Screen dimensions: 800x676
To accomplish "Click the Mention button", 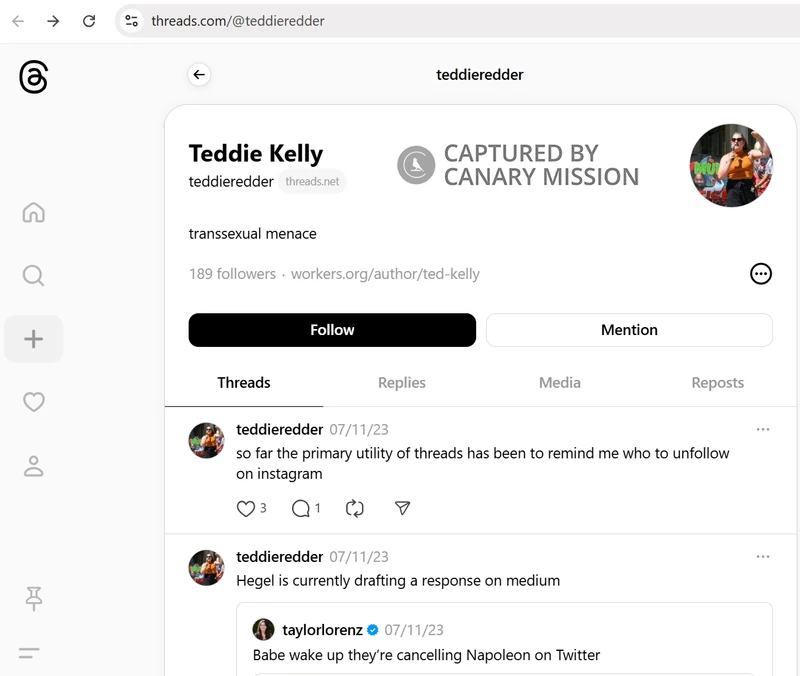I will click(629, 329).
